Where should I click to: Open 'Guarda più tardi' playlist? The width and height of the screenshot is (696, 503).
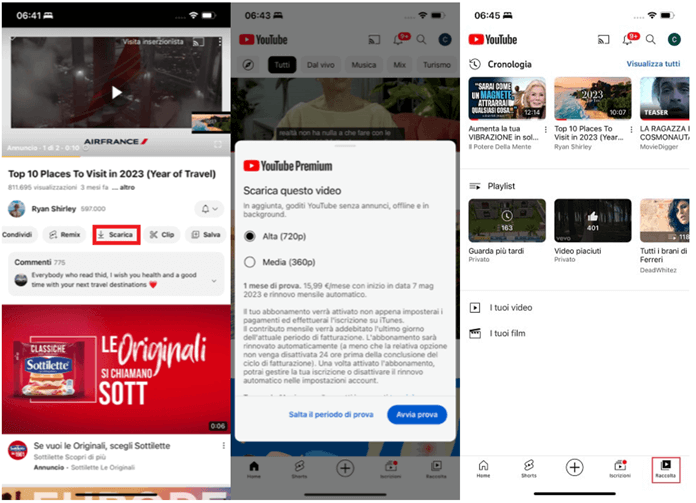coord(507,221)
